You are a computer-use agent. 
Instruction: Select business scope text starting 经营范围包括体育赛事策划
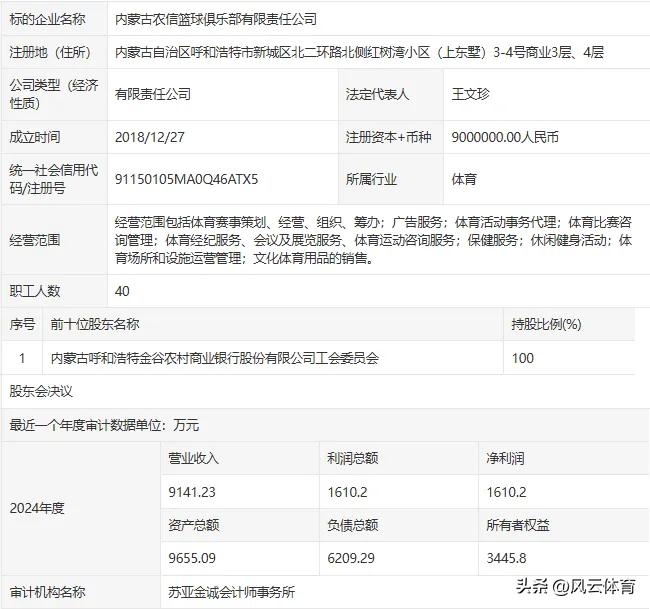coord(373,240)
